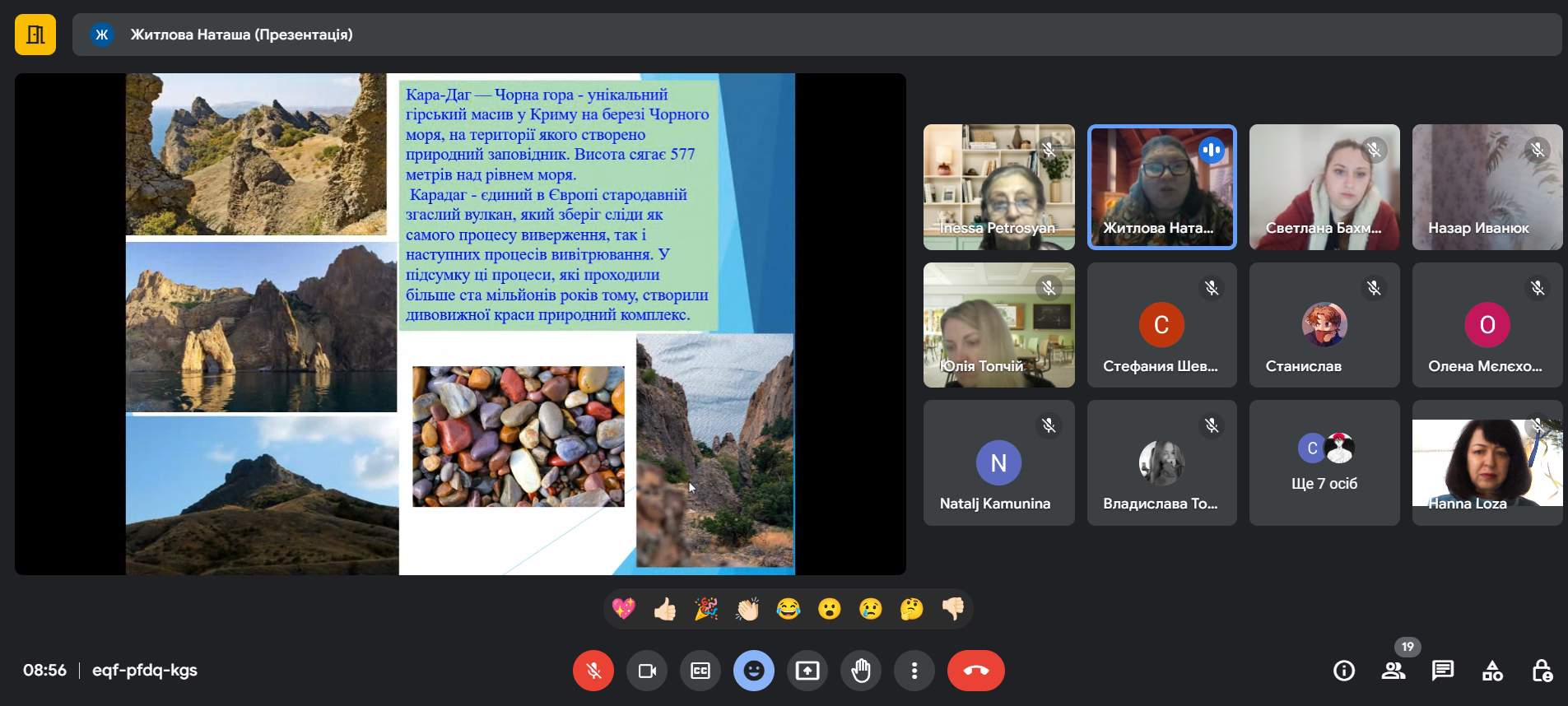1568x706 pixels.
Task: Open host controls lock icon
Action: (x=1542, y=671)
